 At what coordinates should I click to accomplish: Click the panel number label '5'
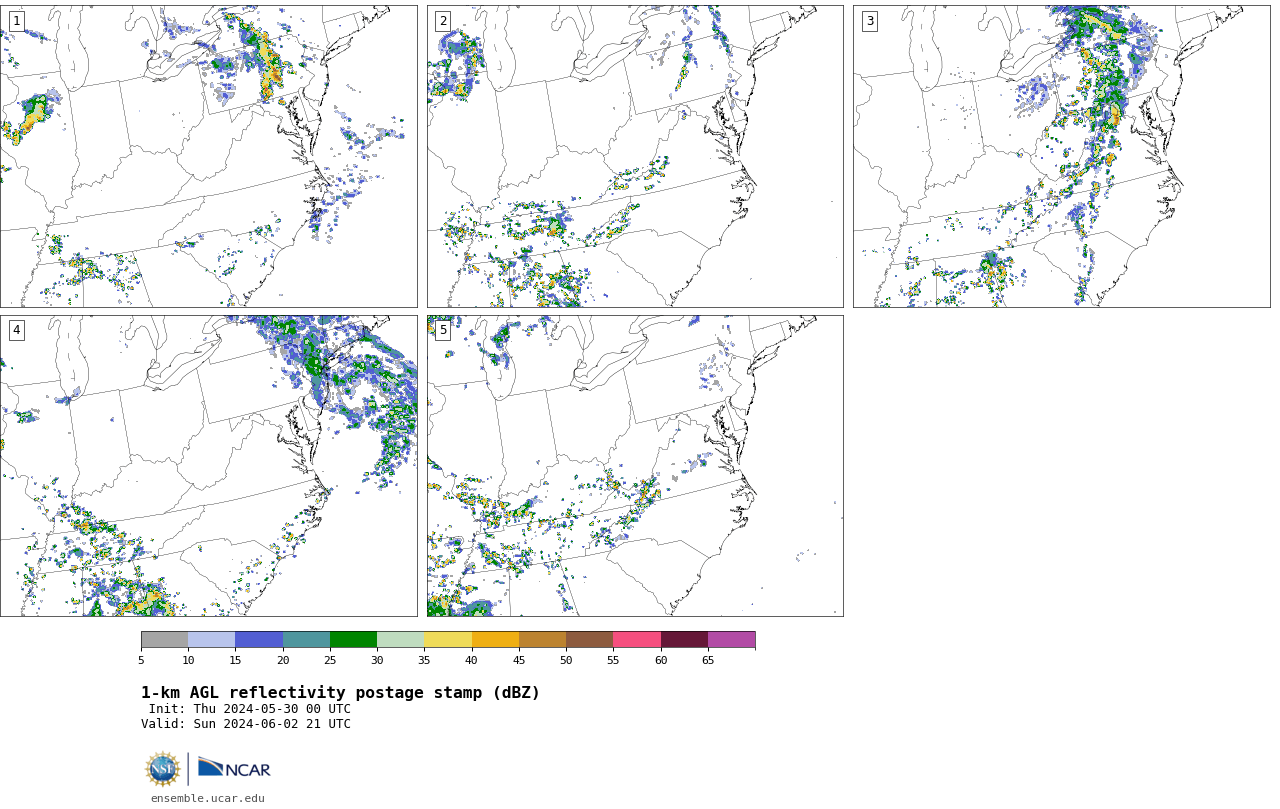(443, 330)
